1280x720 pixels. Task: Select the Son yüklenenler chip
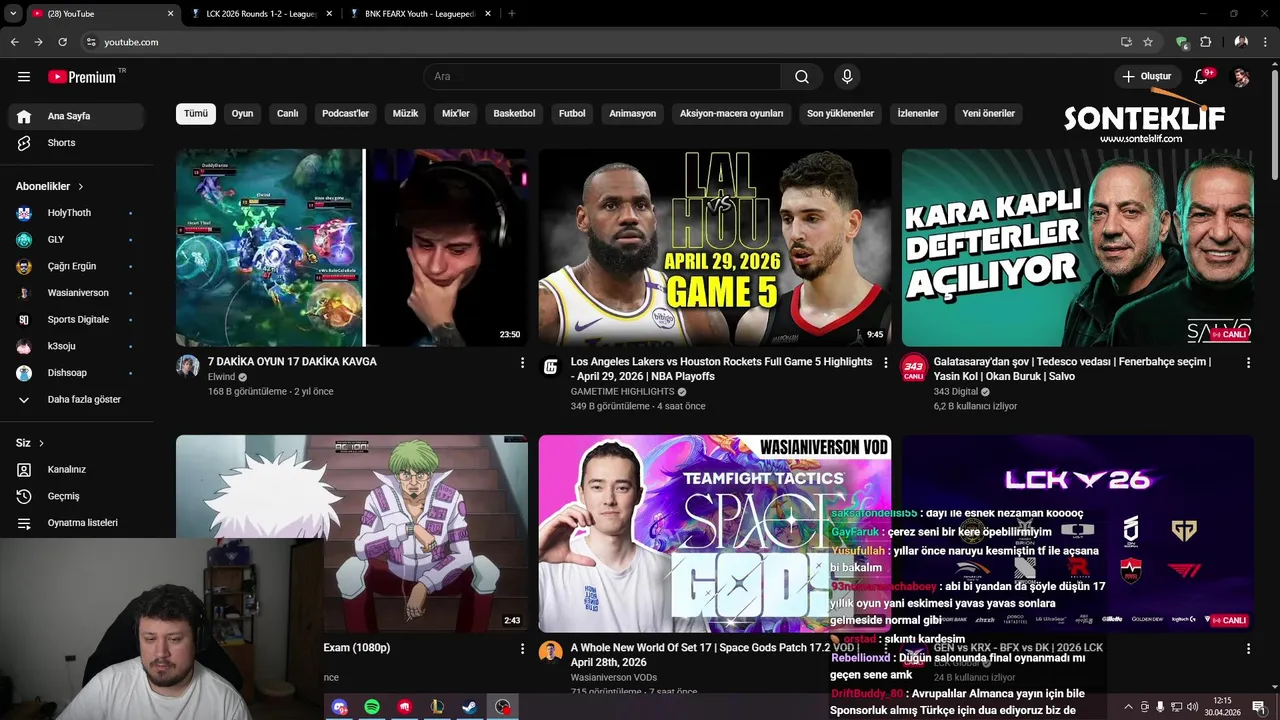click(x=840, y=113)
